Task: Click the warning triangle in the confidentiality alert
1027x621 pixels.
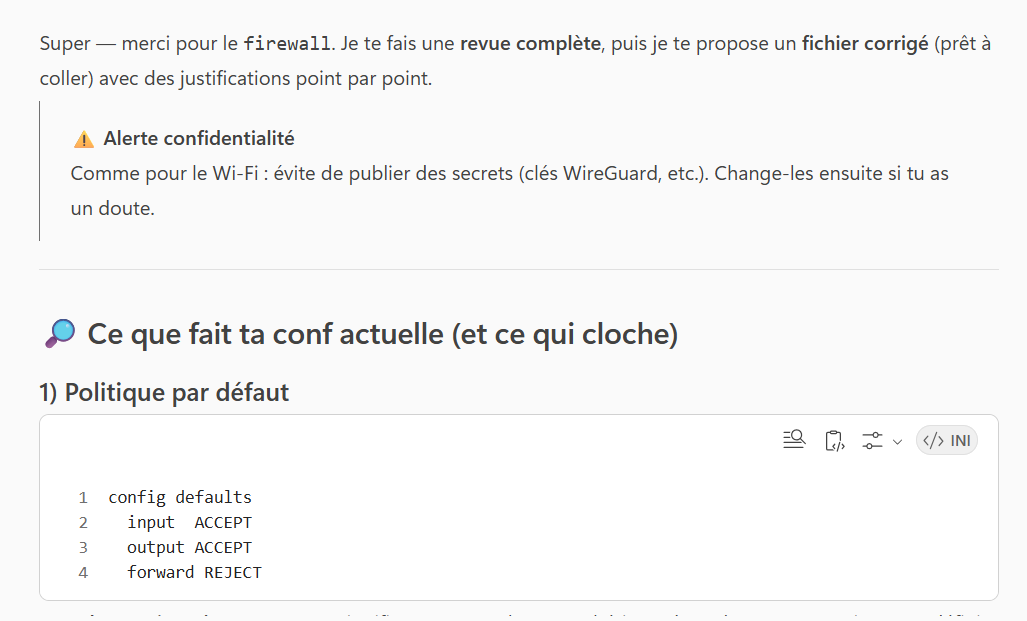Action: [x=84, y=139]
